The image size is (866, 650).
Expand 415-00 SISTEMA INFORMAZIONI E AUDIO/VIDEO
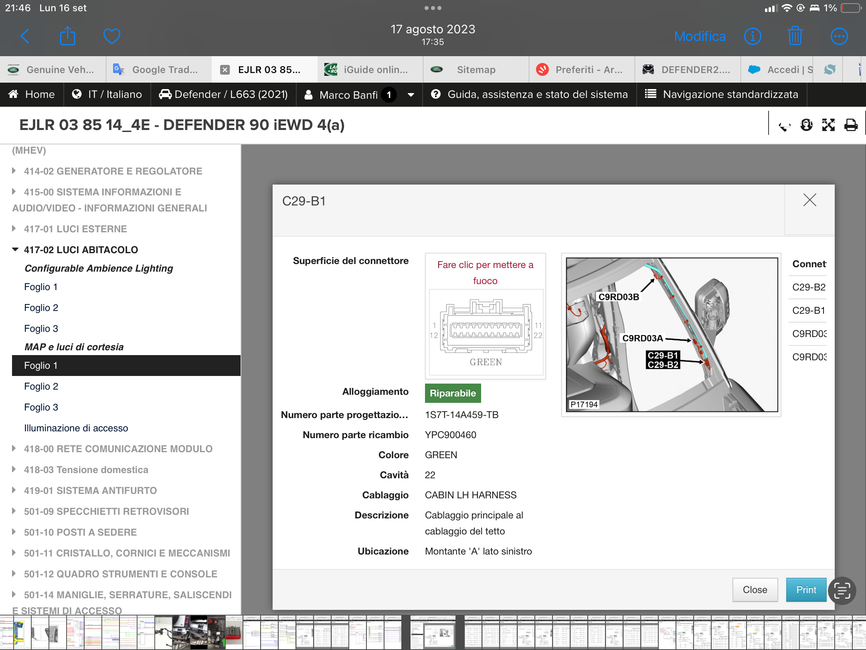(x=14, y=192)
